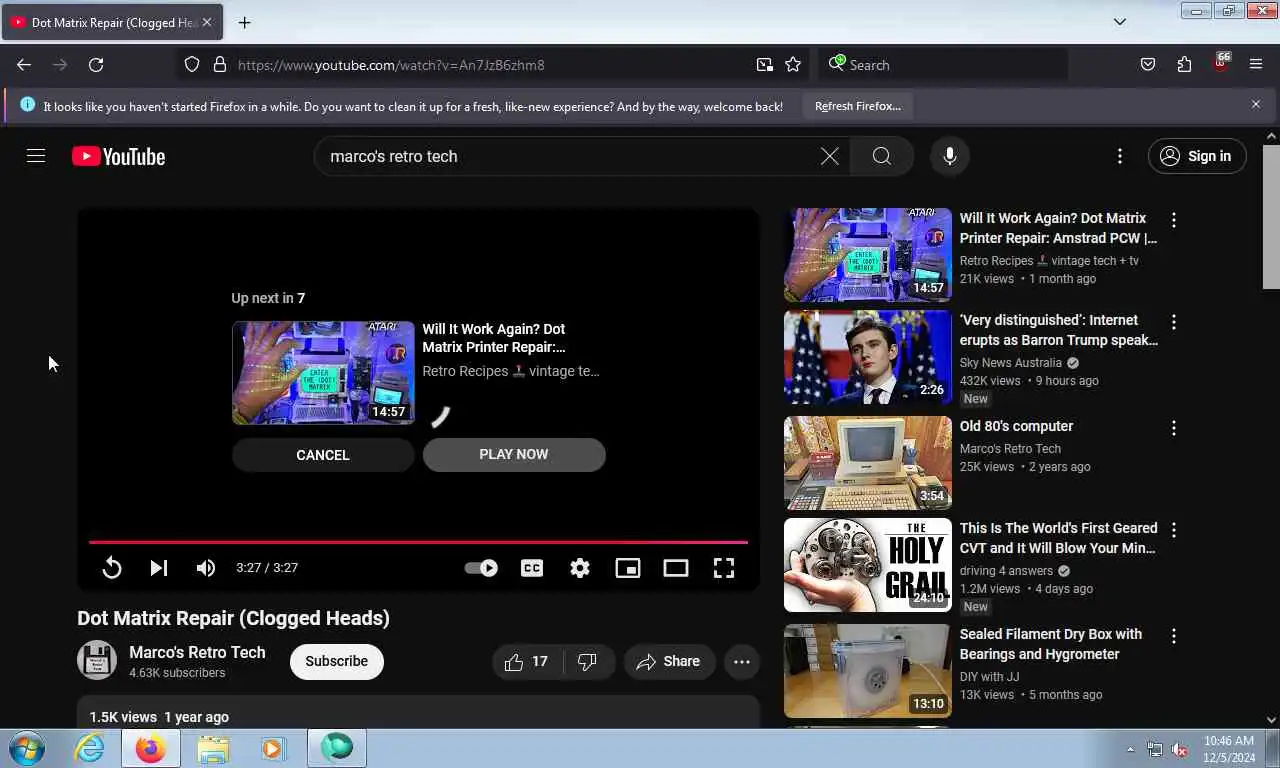Open Windows Explorer folder on taskbar
The image size is (1280, 768).
tap(212, 748)
